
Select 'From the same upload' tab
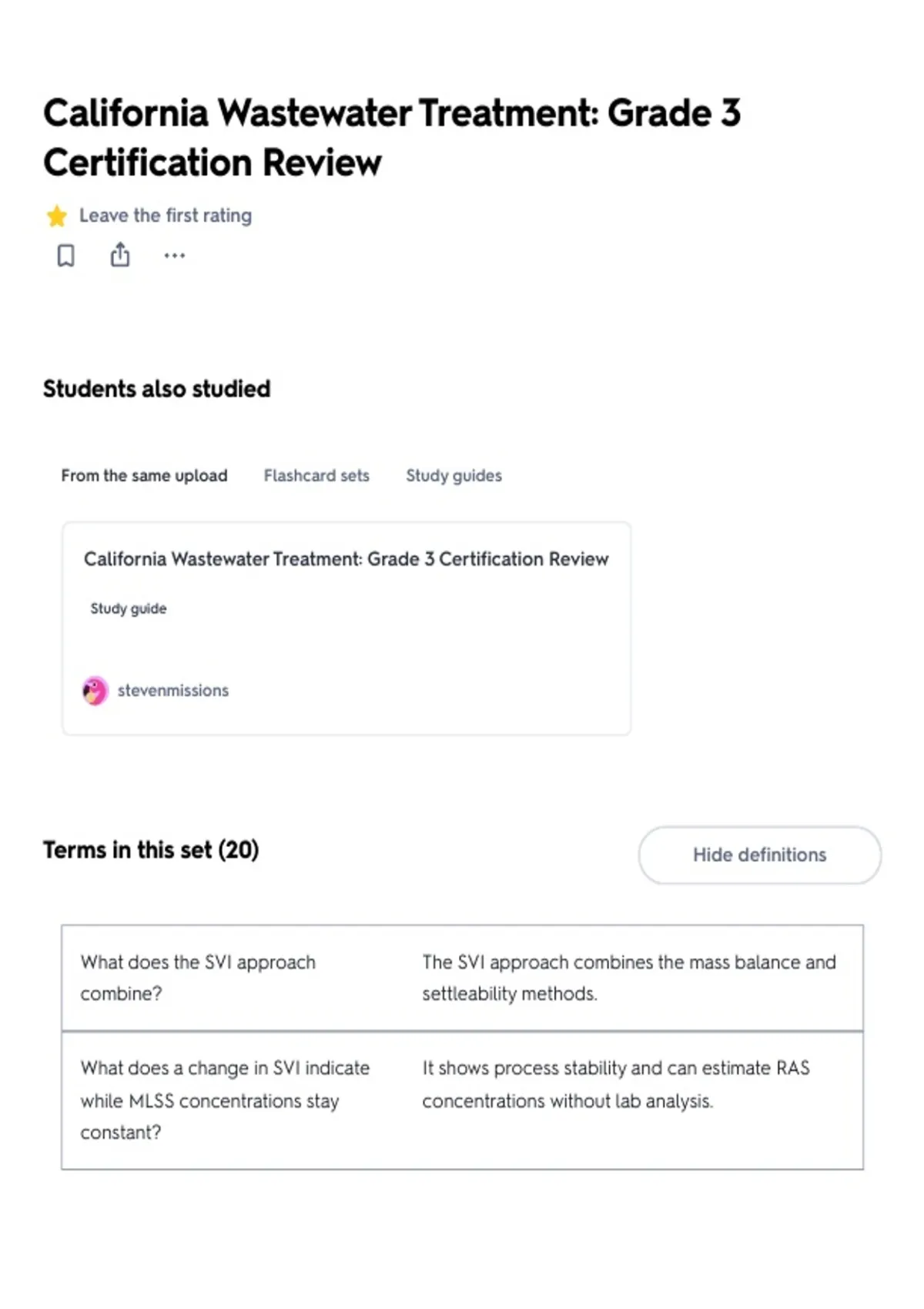[x=144, y=476]
